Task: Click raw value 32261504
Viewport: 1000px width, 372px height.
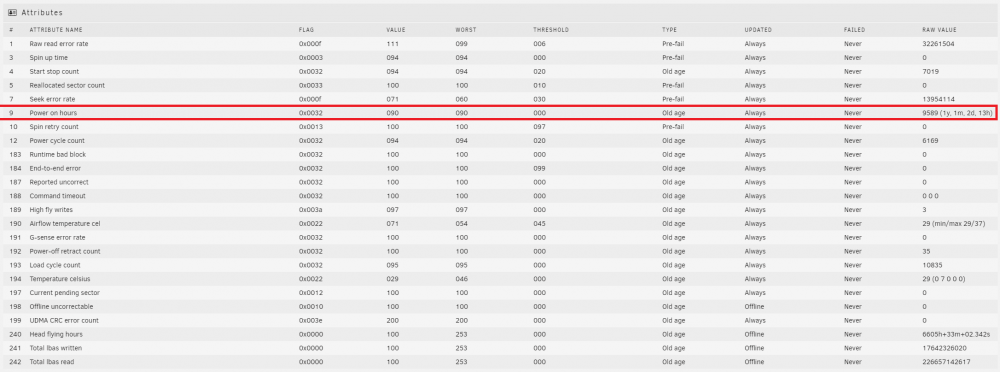Action: pos(938,44)
